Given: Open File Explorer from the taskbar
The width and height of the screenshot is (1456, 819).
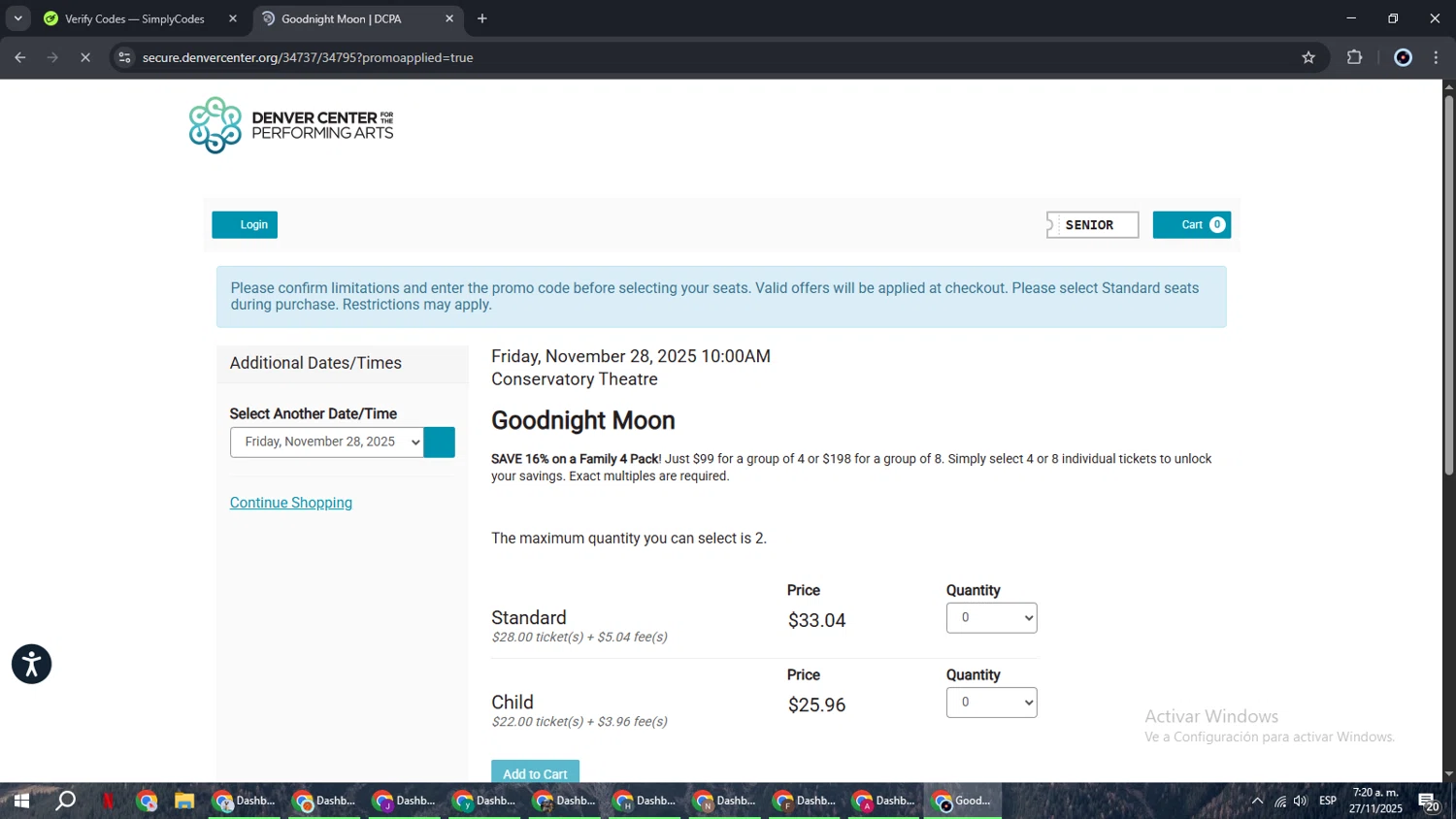Looking at the screenshot, I should coord(184,802).
